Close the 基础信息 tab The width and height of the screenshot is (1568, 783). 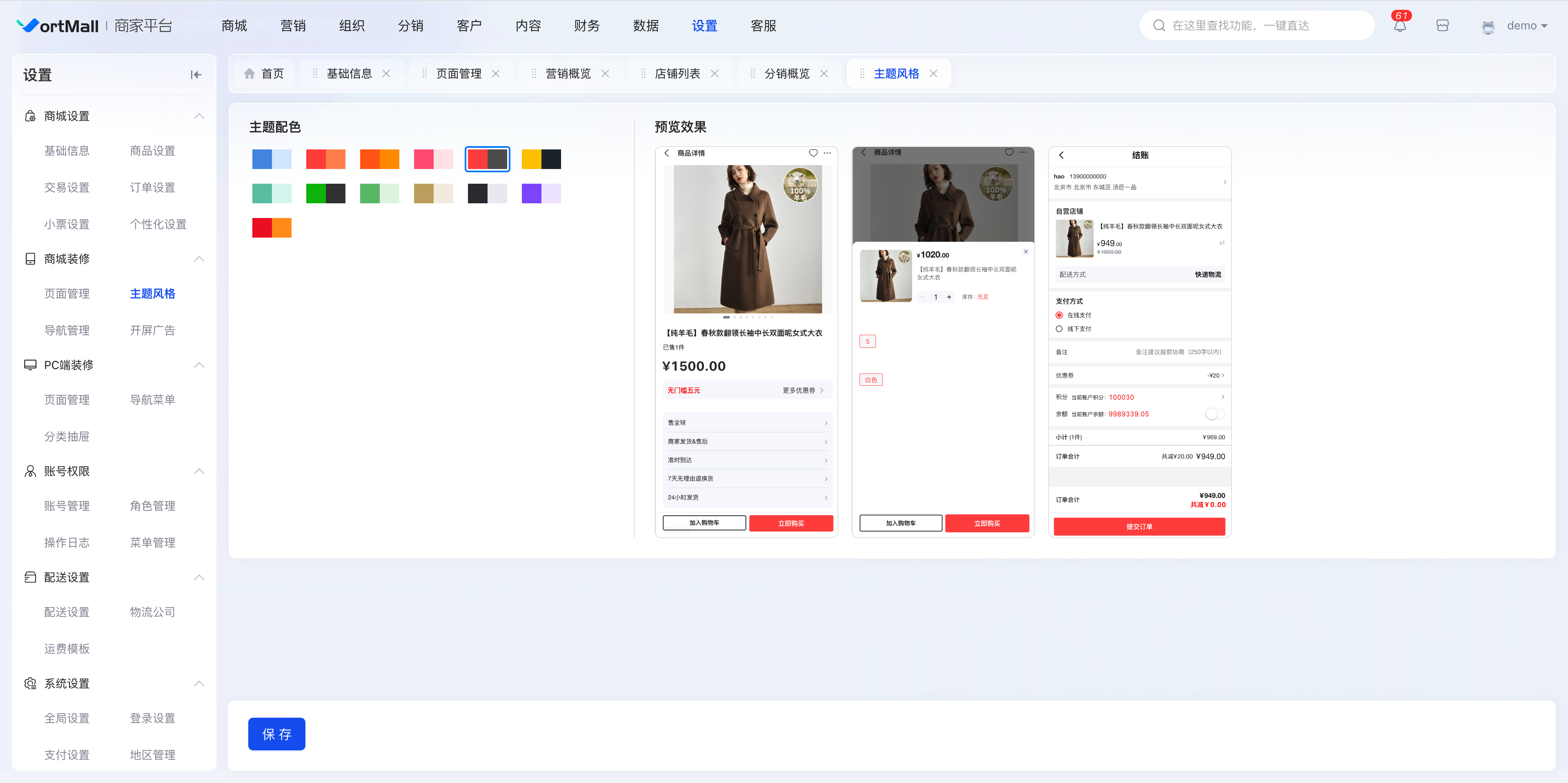pyautogui.click(x=387, y=73)
